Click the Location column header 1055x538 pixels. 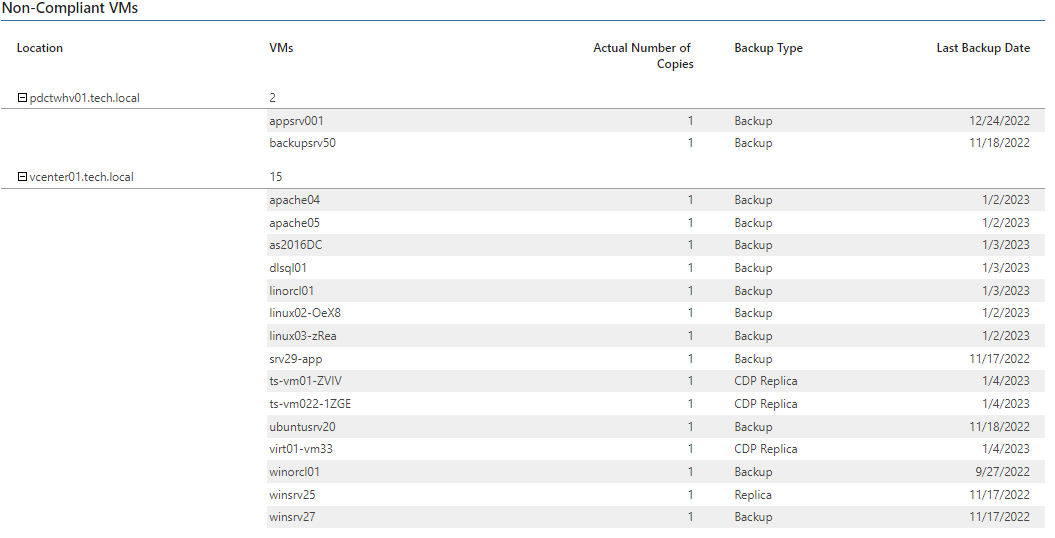[x=40, y=48]
